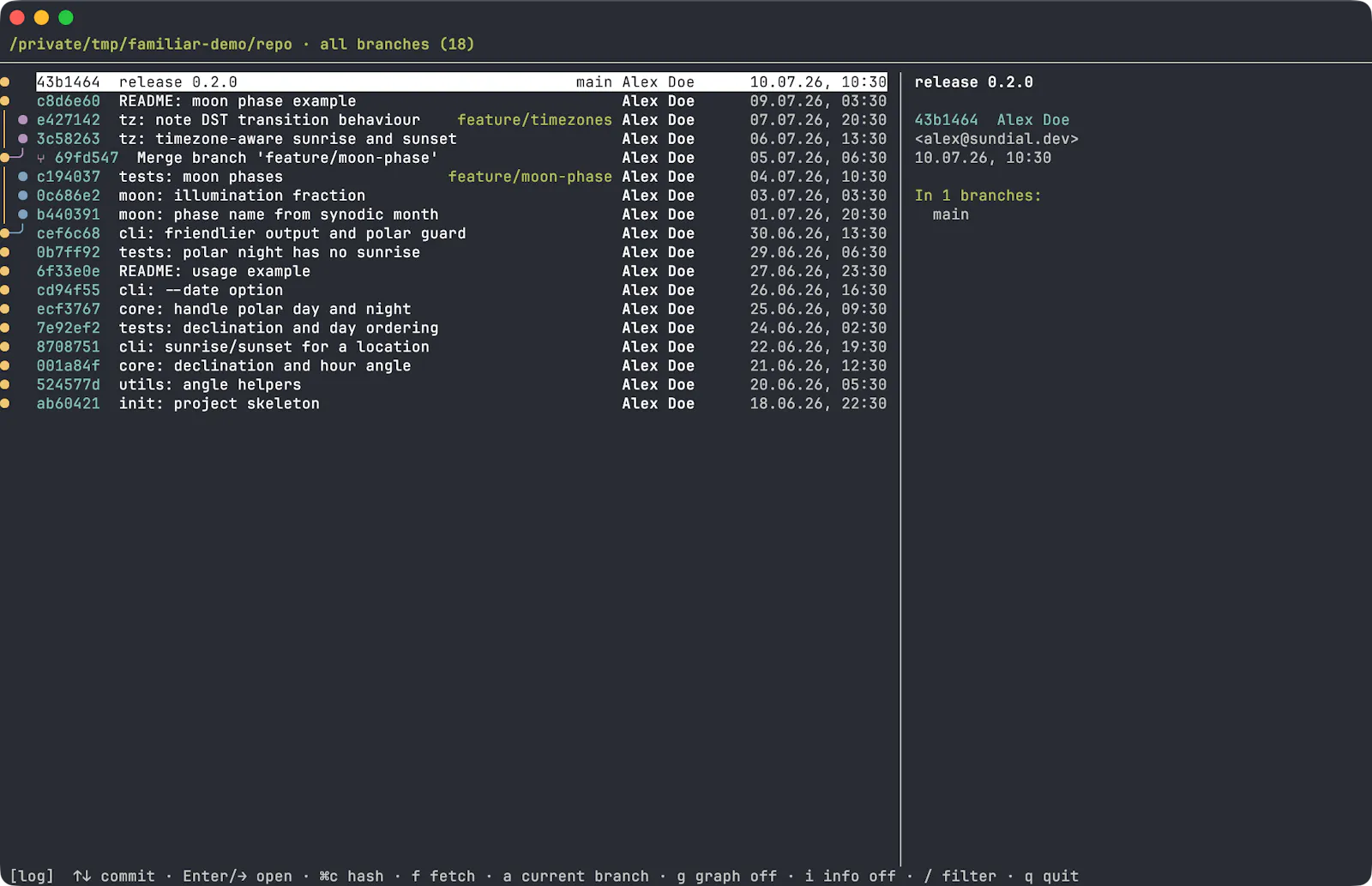Click the 'main' branch in info panel
Viewport: 1372px width, 886px height.
pos(951,214)
